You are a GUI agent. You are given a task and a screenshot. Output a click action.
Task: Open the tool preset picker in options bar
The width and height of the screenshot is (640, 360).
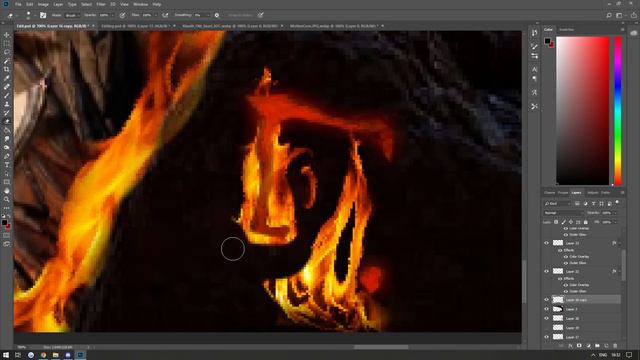coord(11,15)
